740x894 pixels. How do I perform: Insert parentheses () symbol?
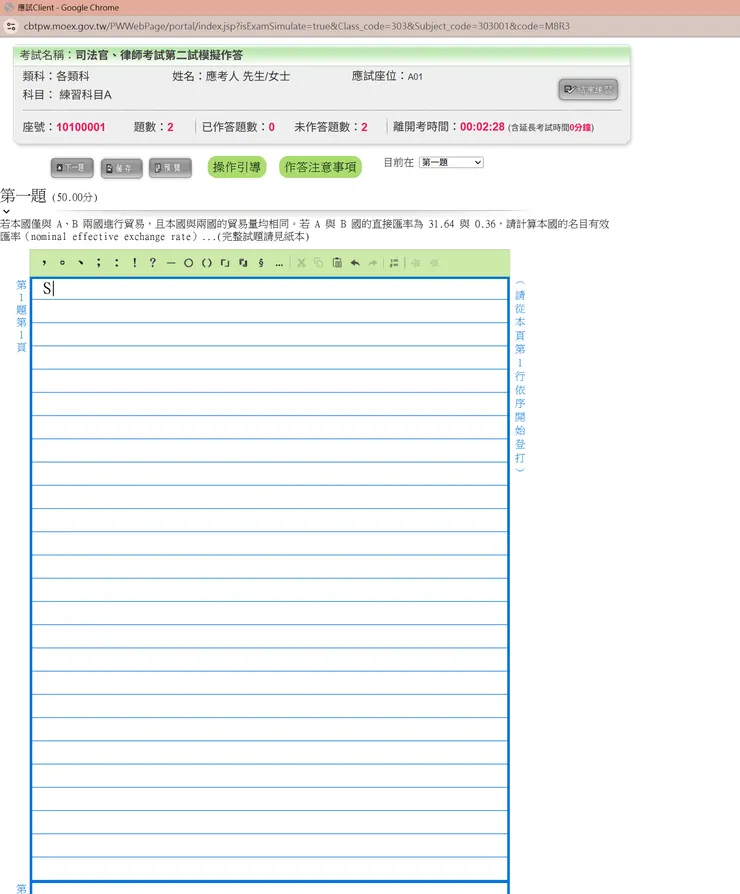pos(207,263)
